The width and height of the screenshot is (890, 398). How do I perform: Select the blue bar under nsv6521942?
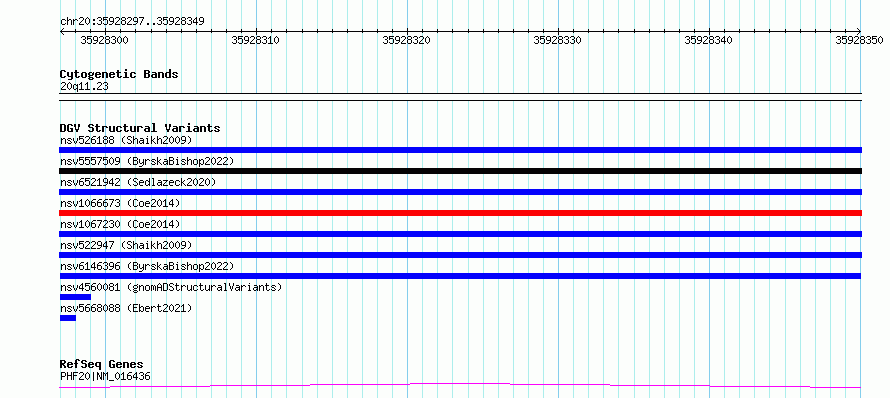coord(460,192)
